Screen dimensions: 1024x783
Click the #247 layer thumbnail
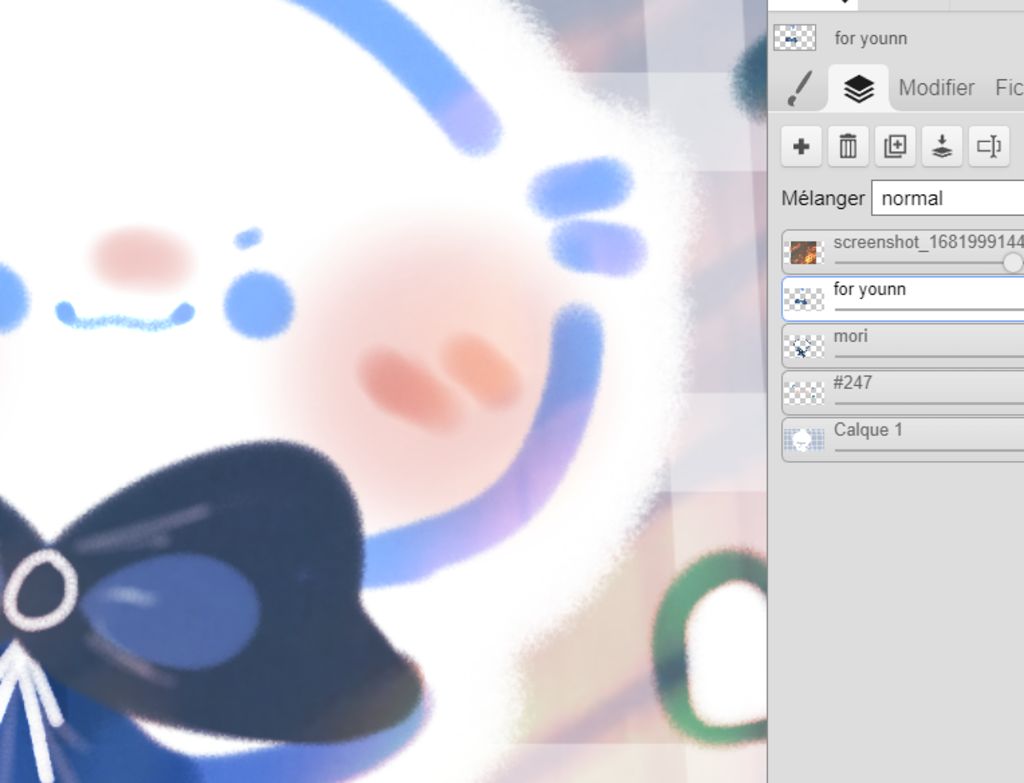[803, 393]
